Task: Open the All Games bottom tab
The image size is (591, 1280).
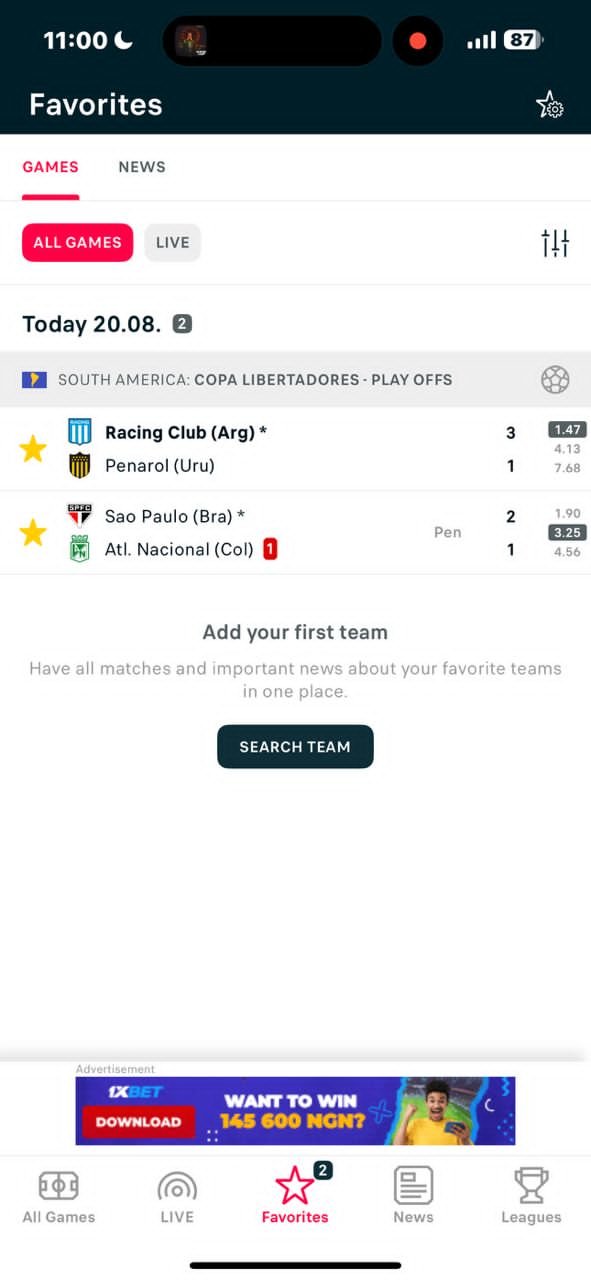Action: click(x=59, y=1197)
